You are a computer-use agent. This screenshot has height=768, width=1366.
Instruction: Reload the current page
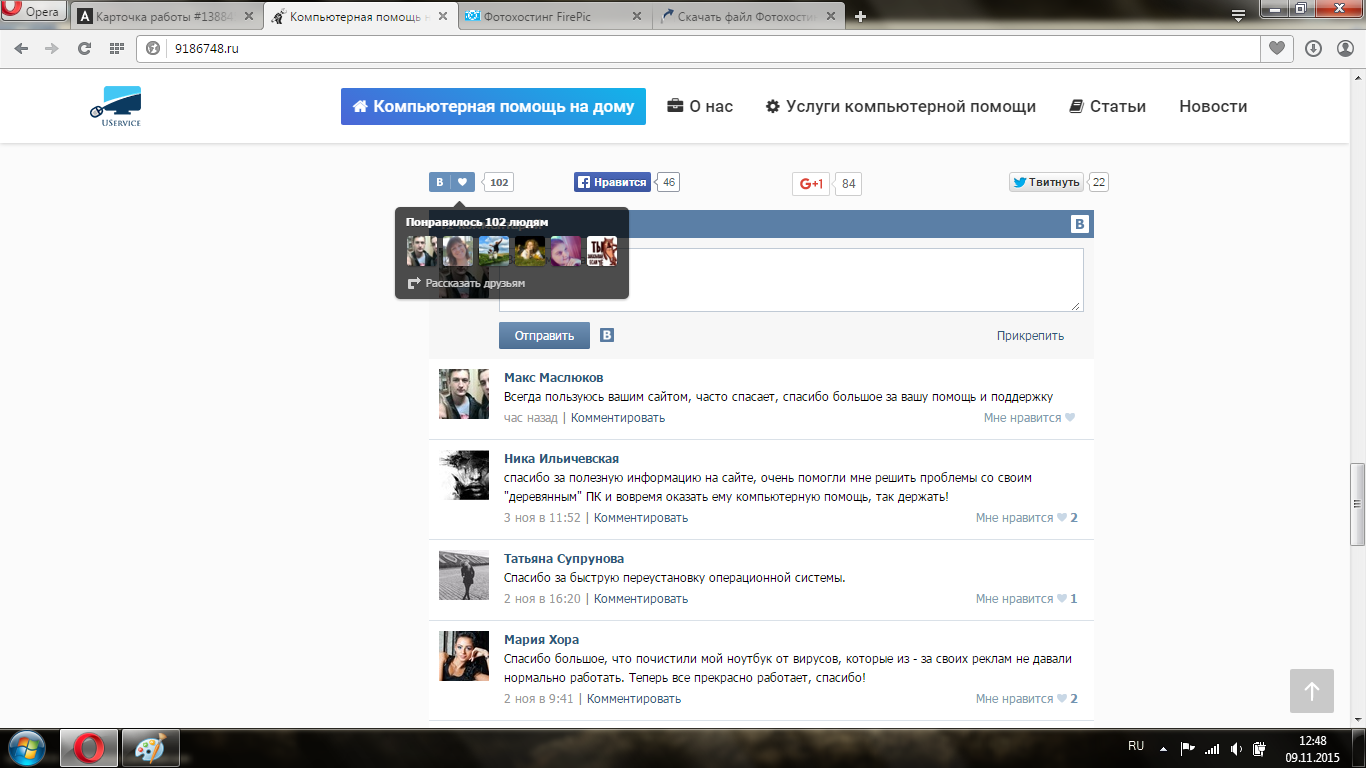point(84,48)
